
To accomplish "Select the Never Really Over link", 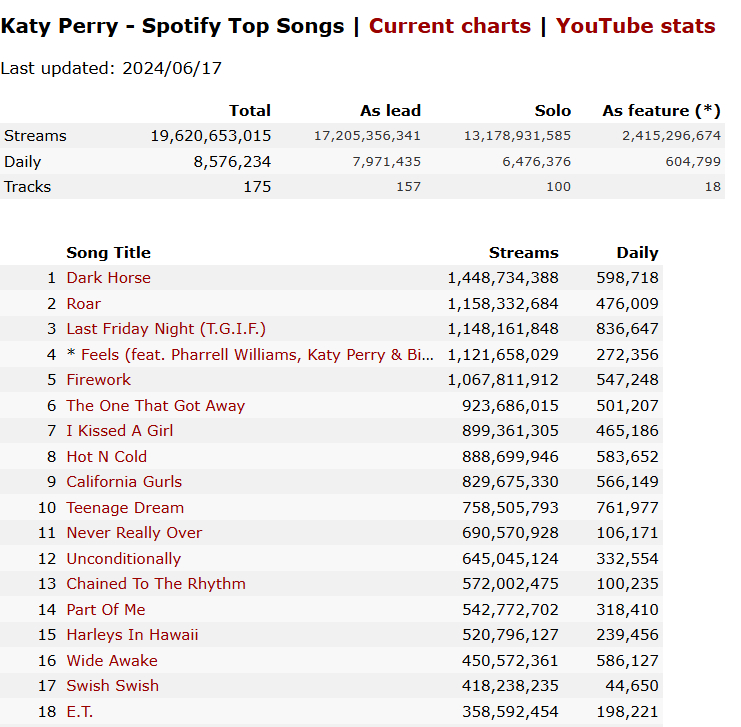I will coord(134,533).
